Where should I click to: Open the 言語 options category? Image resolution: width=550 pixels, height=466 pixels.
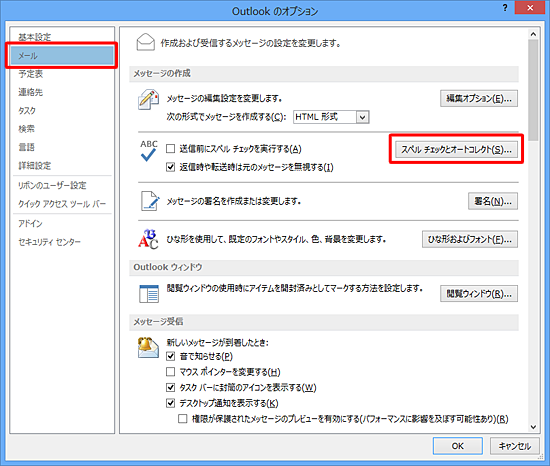click(62, 147)
